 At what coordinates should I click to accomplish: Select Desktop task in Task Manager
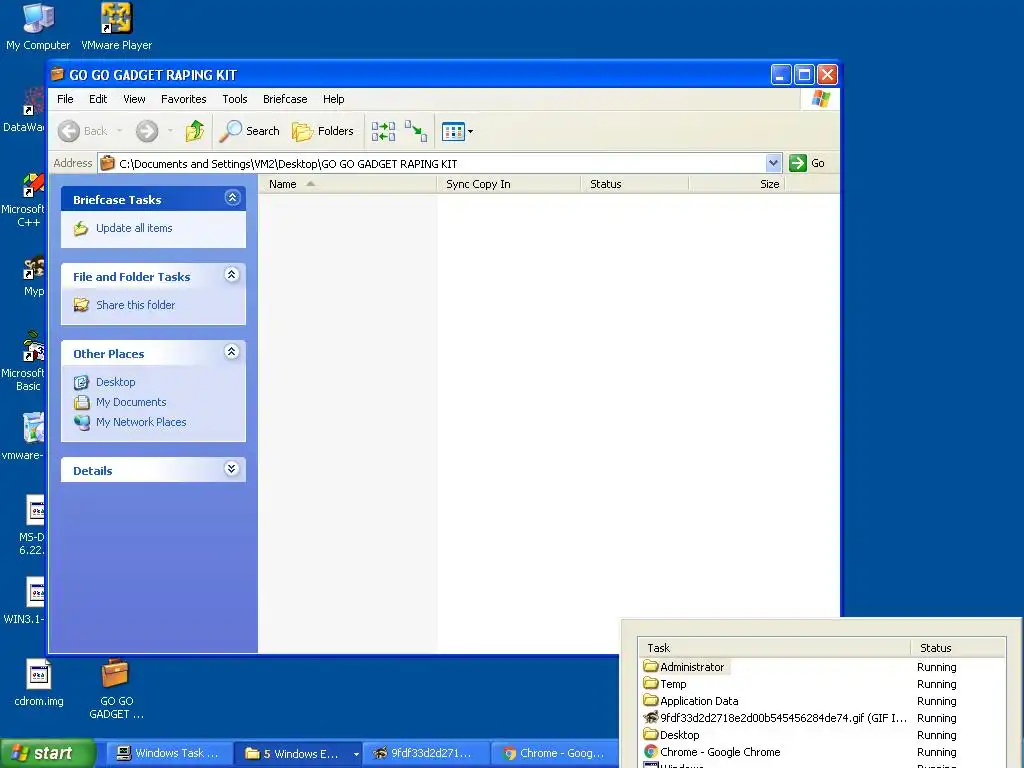click(x=822, y=735)
